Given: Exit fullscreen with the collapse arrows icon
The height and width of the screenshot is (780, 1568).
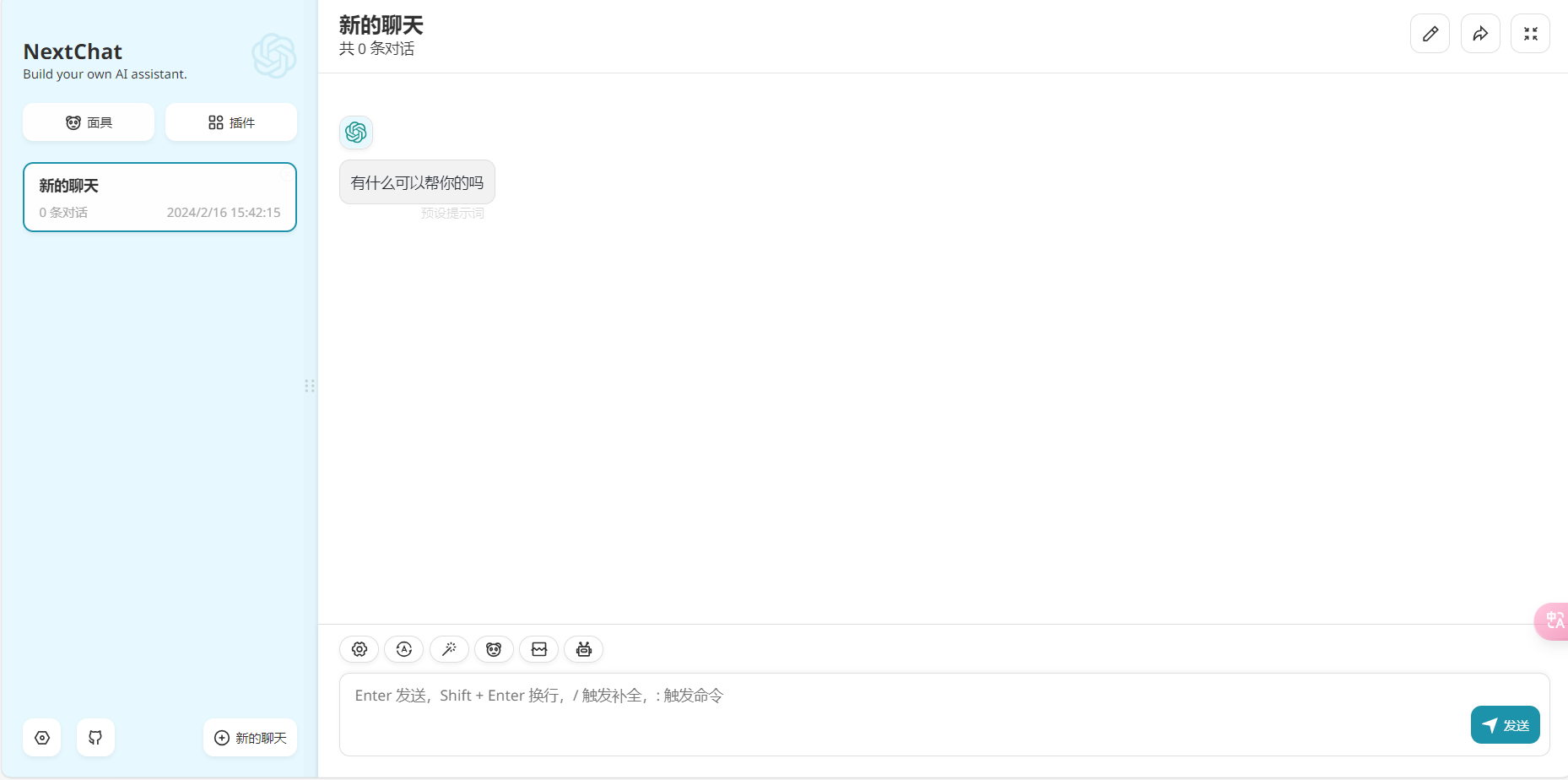Looking at the screenshot, I should pos(1530,33).
